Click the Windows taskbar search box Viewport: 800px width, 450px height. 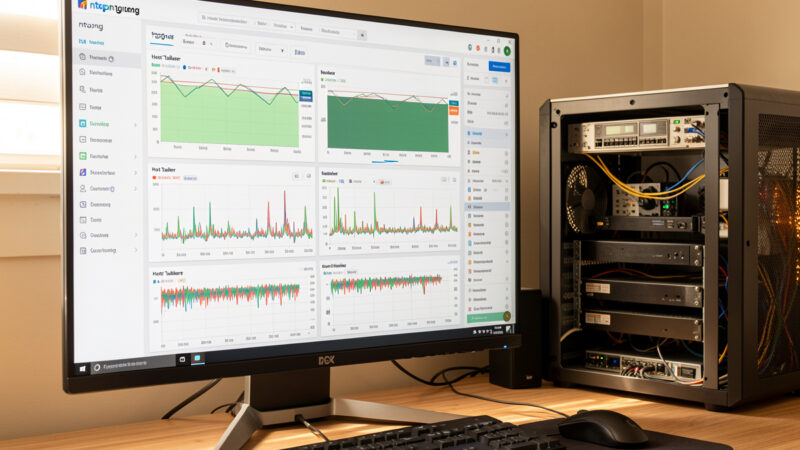pos(133,365)
